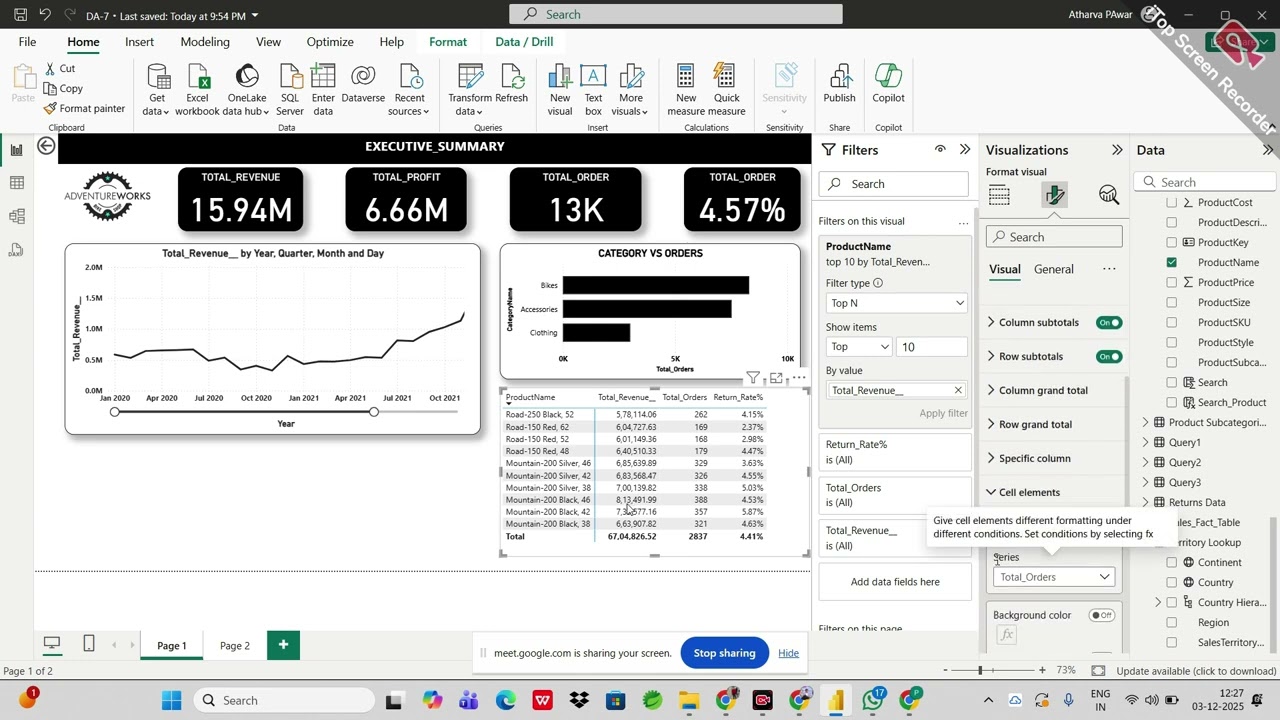Open Dataverse connector
This screenshot has height=720, width=1280.
363,83
